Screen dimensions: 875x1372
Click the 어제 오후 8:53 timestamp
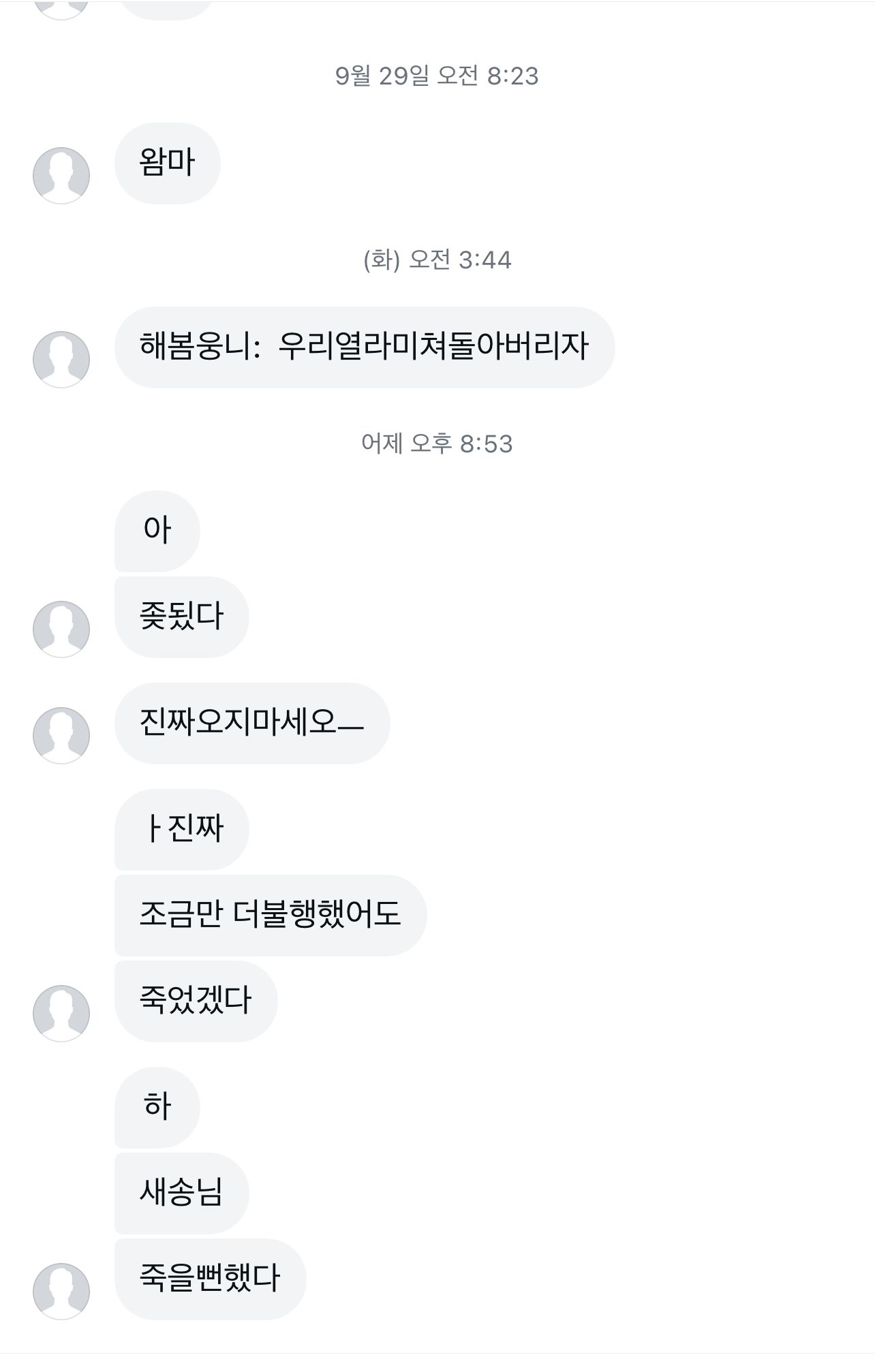(437, 443)
